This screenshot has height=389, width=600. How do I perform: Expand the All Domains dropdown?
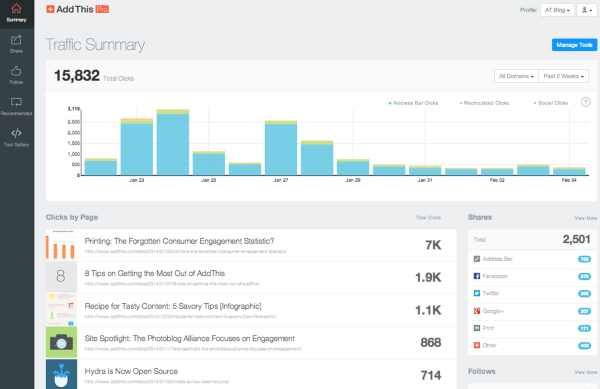coord(516,76)
